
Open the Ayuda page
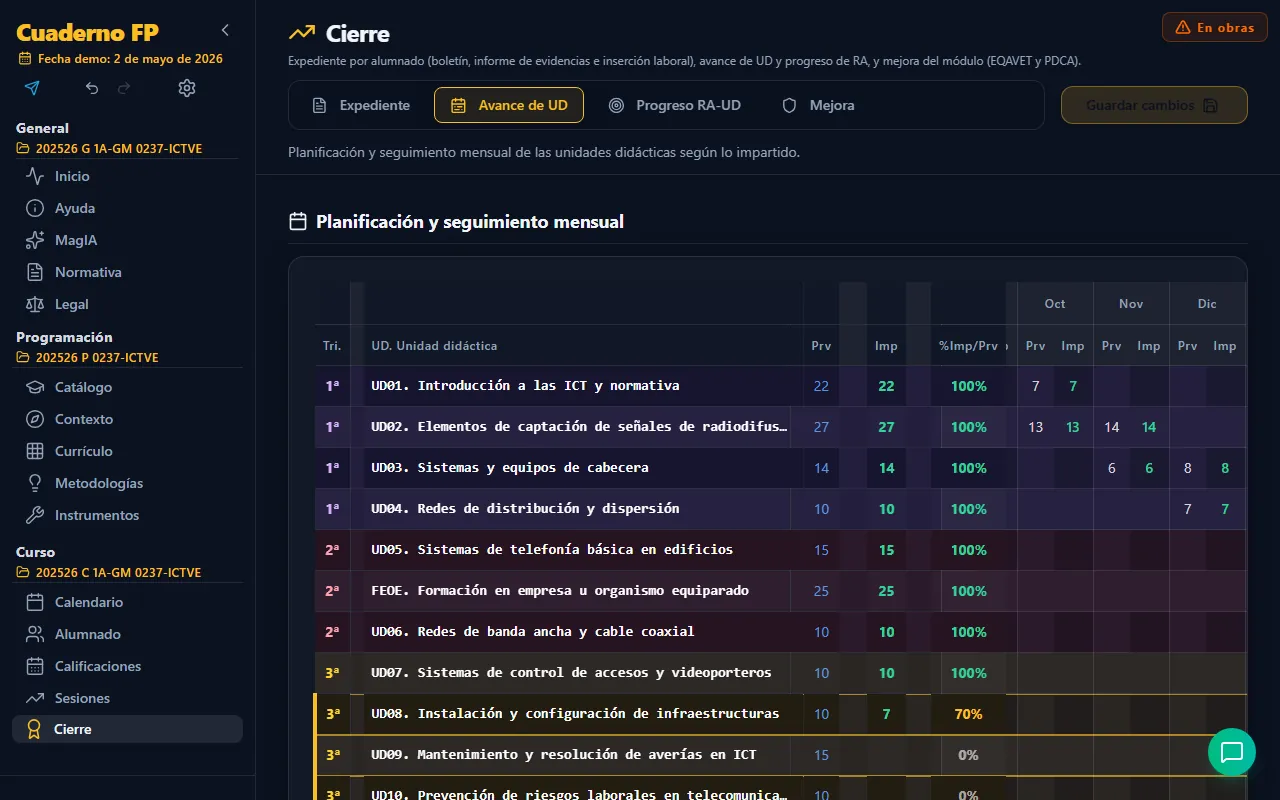[127, 208]
